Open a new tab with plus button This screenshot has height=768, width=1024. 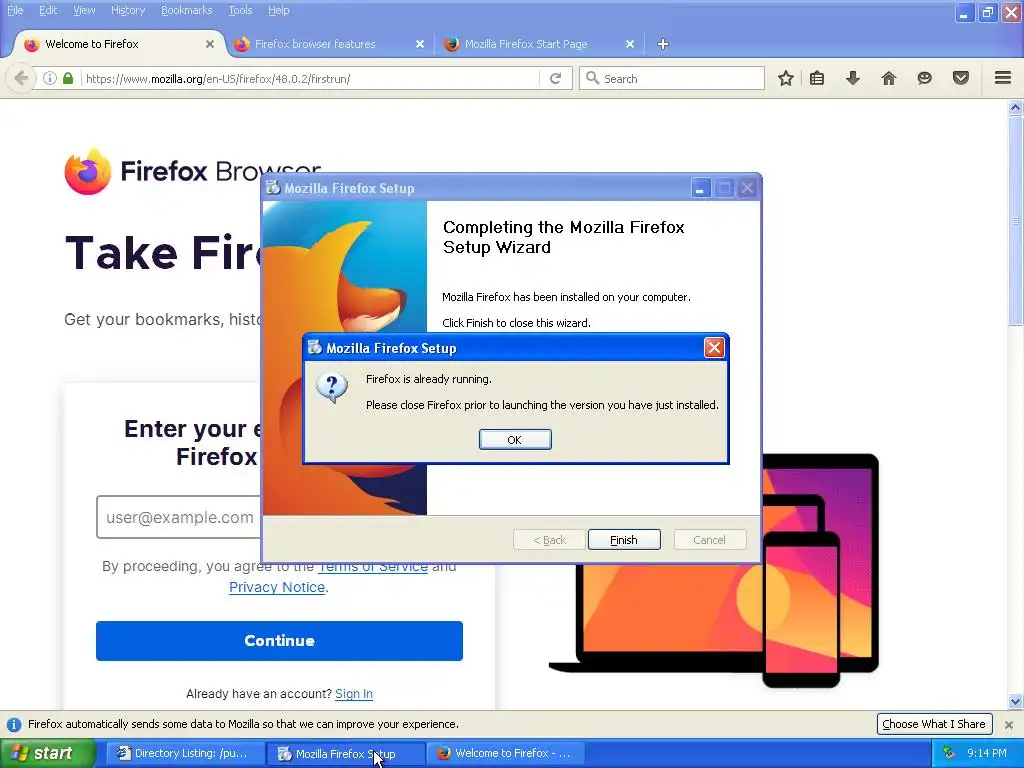pos(663,44)
